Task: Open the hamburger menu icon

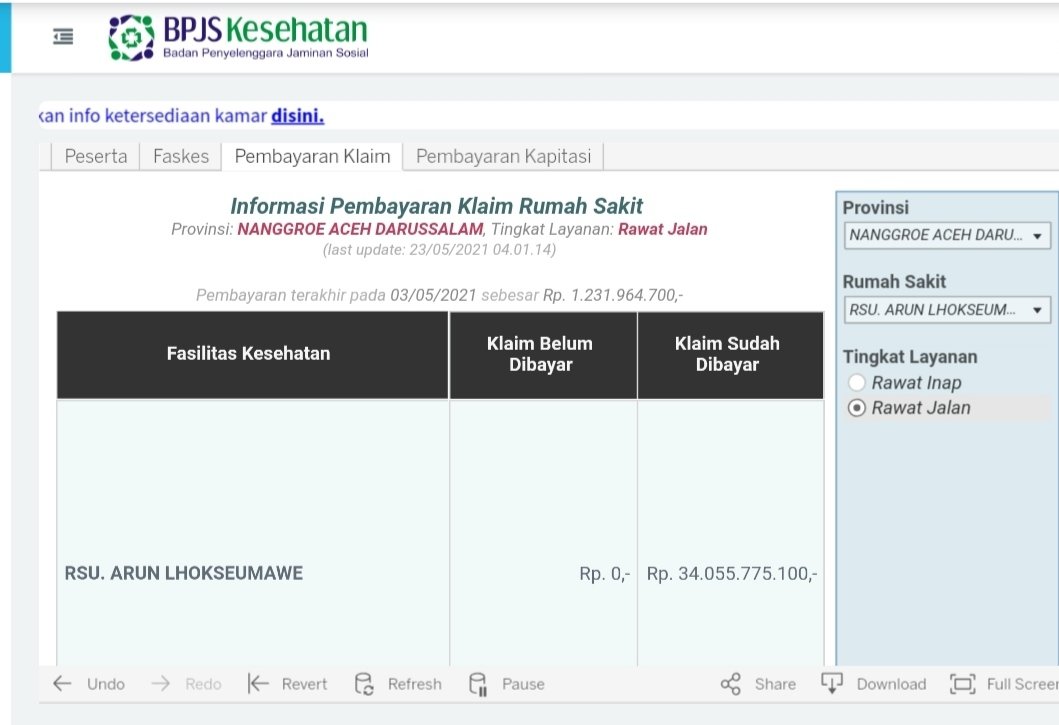Action: [63, 37]
